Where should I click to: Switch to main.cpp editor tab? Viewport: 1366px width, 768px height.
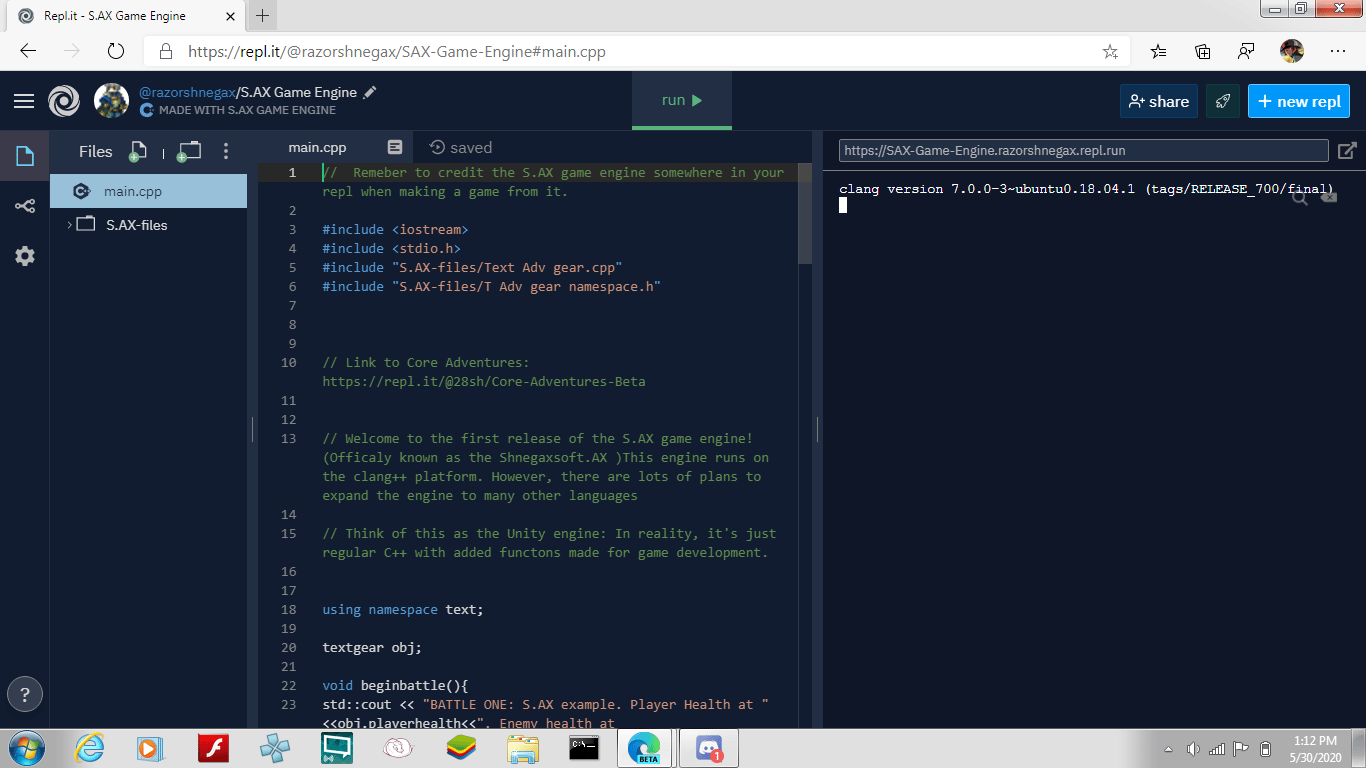click(x=317, y=147)
